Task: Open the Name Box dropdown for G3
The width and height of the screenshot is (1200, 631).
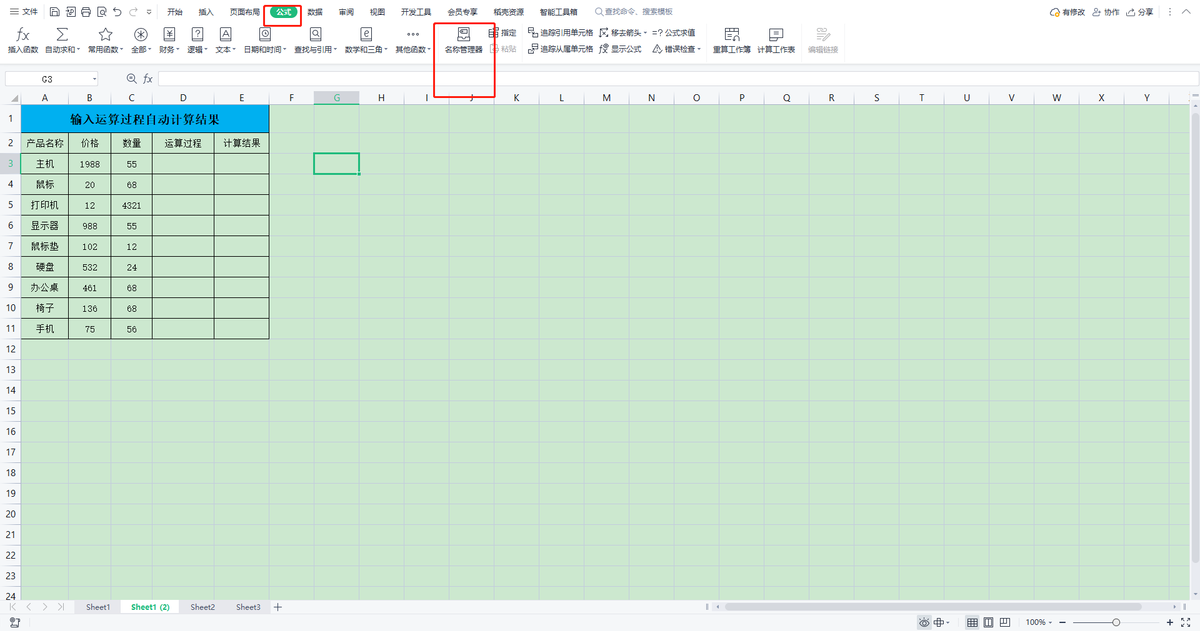Action: click(x=95, y=78)
